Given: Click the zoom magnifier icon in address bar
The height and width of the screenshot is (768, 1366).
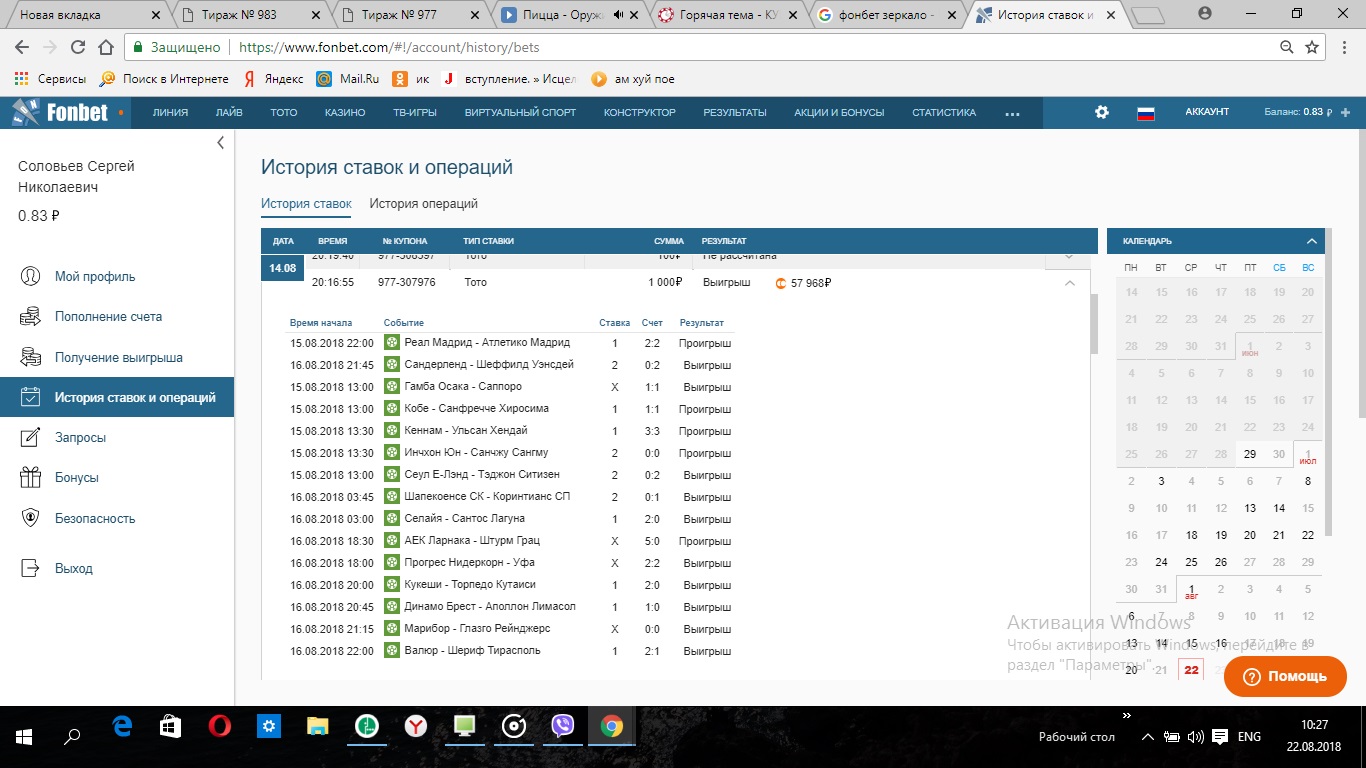Looking at the screenshot, I should pyautogui.click(x=1287, y=47).
